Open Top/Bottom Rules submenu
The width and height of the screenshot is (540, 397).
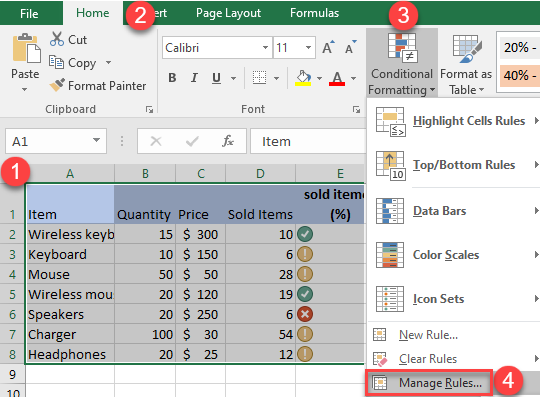click(x=454, y=165)
